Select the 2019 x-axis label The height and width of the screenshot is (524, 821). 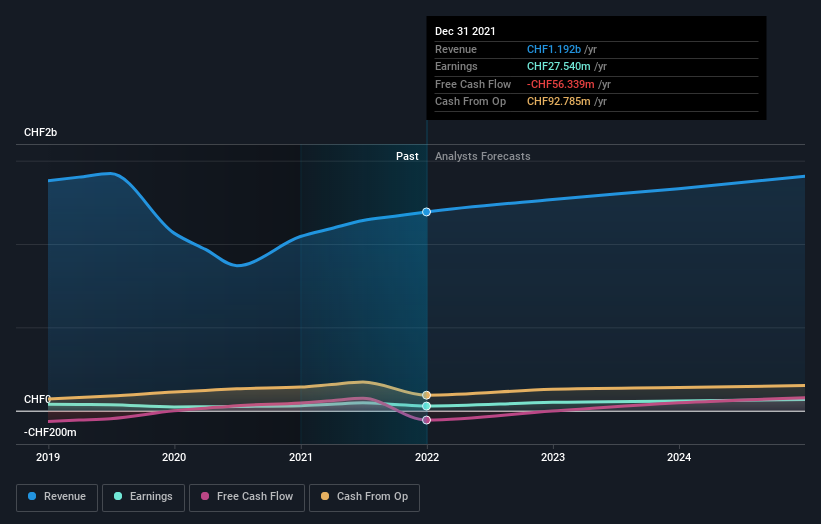point(48,457)
